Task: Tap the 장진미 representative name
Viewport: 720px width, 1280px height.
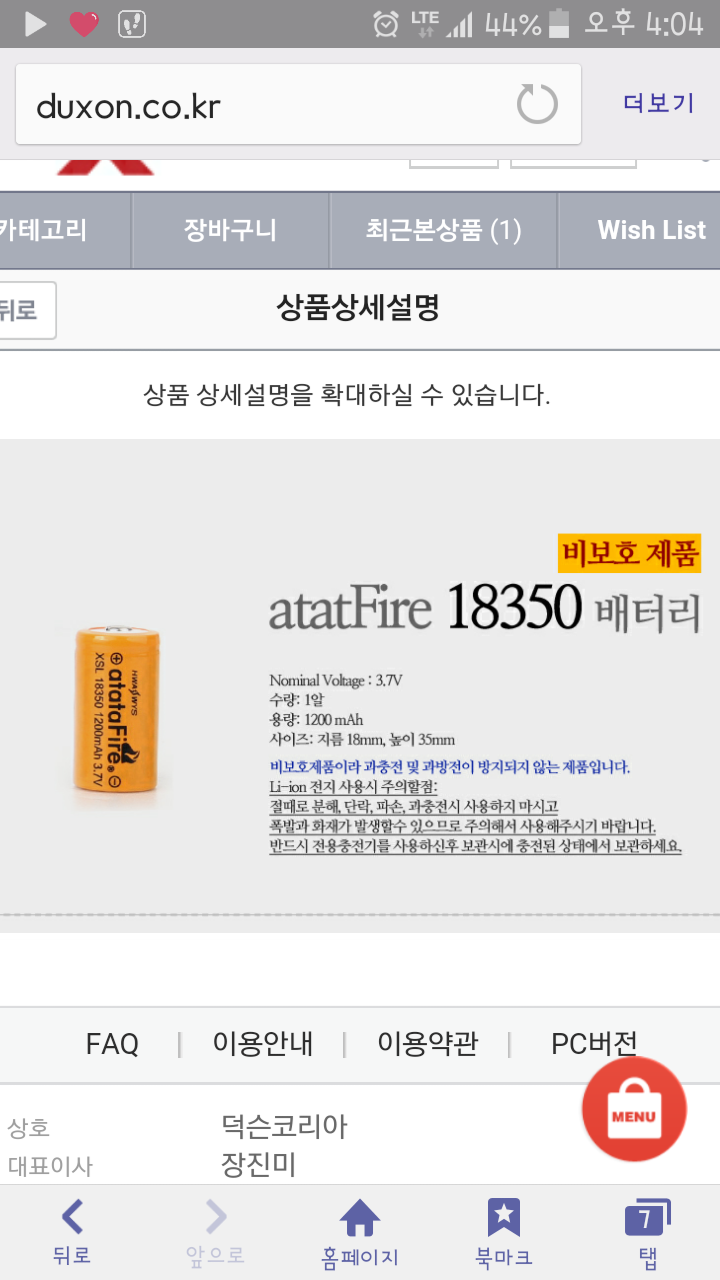Action: tap(258, 1165)
